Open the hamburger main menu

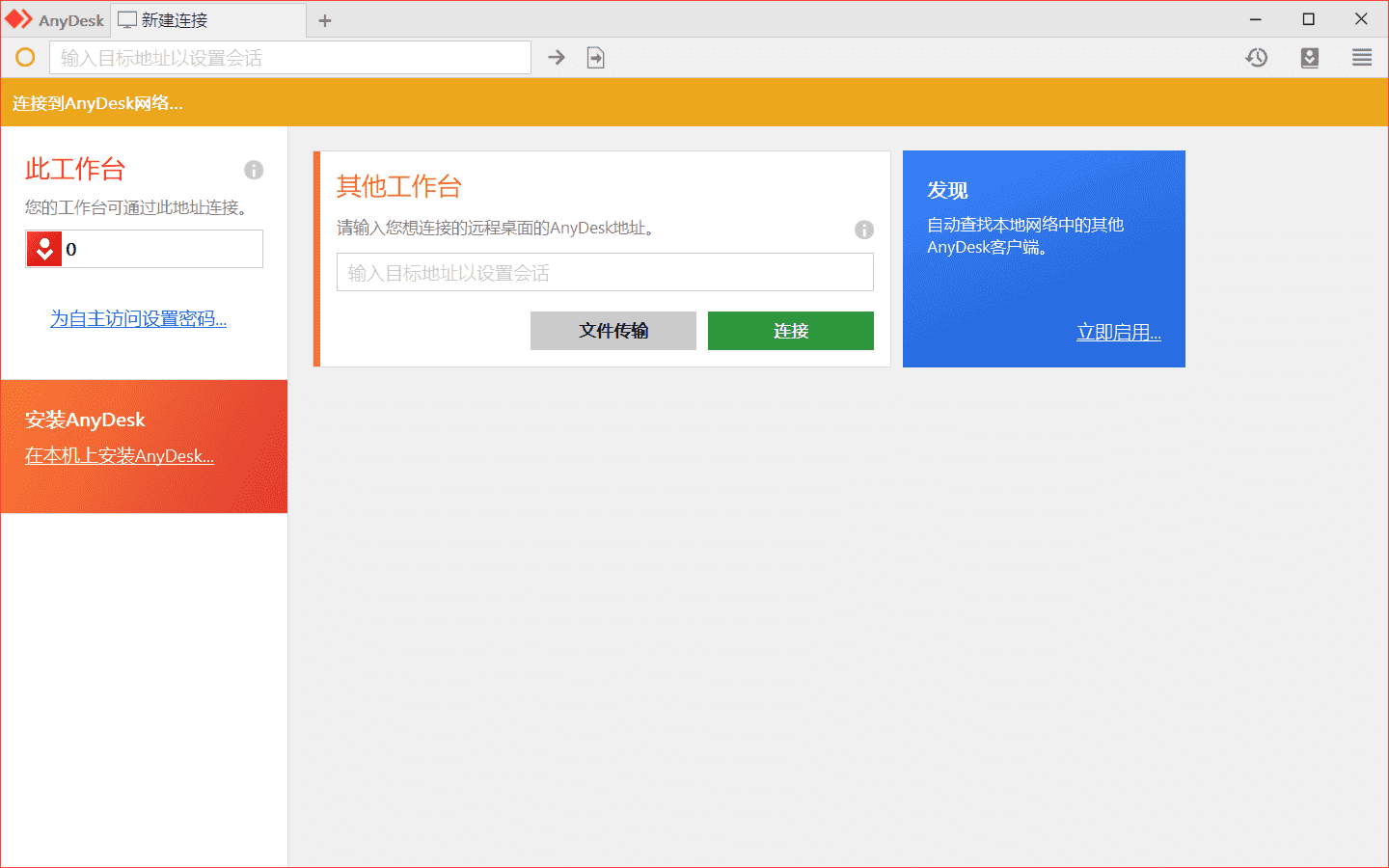coord(1362,58)
